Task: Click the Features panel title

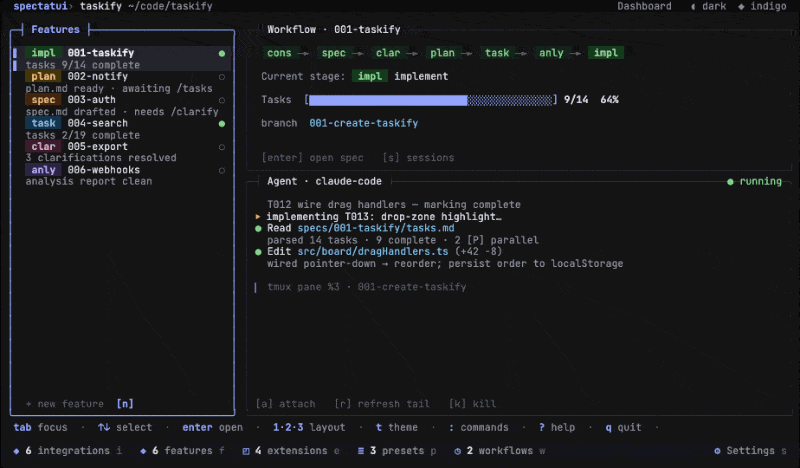Action: (x=56, y=30)
